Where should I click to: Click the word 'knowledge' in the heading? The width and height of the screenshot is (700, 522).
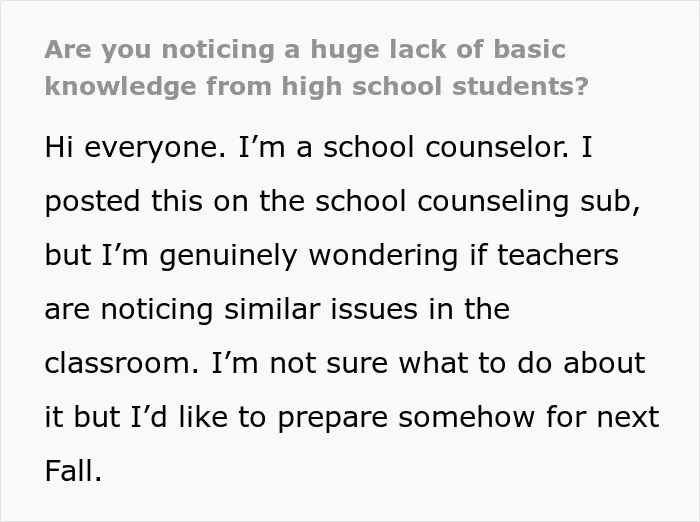(120, 87)
